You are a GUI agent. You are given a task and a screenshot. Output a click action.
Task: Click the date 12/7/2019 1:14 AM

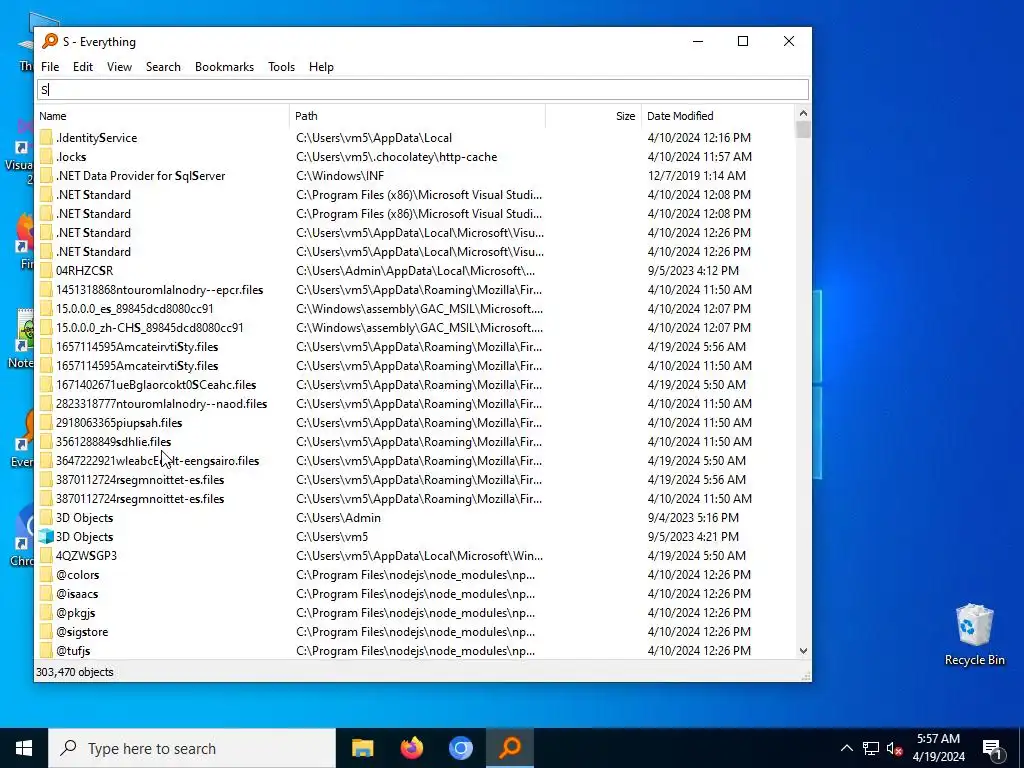pos(696,176)
